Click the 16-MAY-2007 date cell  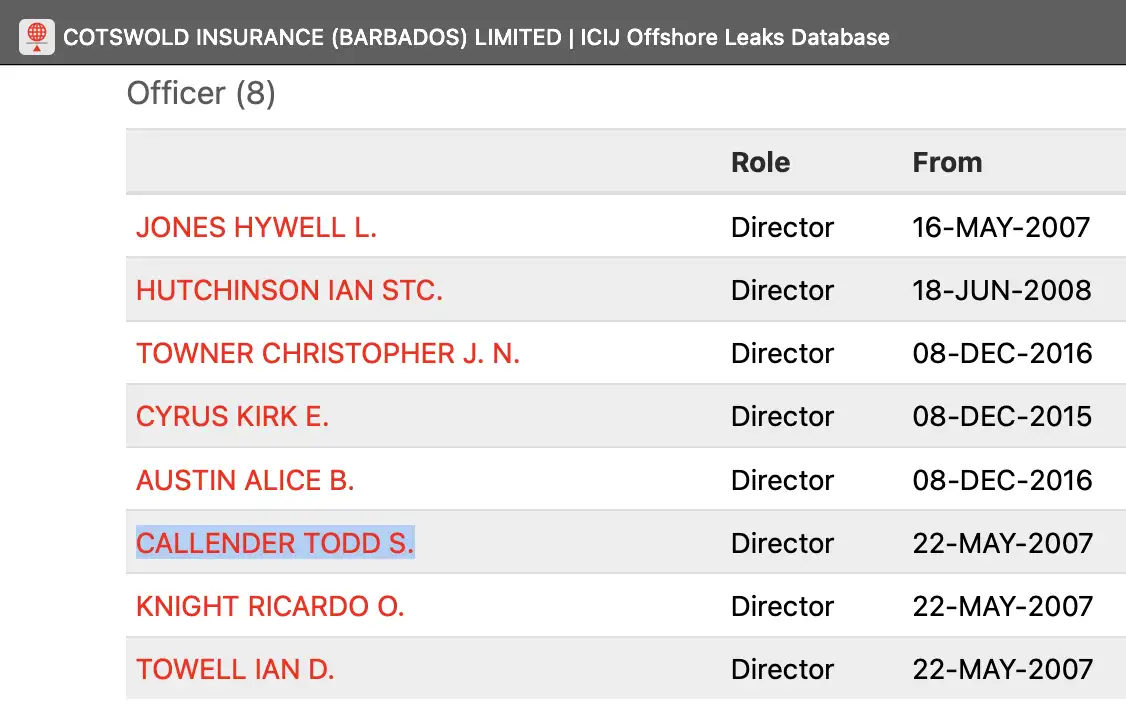[x=1001, y=227]
